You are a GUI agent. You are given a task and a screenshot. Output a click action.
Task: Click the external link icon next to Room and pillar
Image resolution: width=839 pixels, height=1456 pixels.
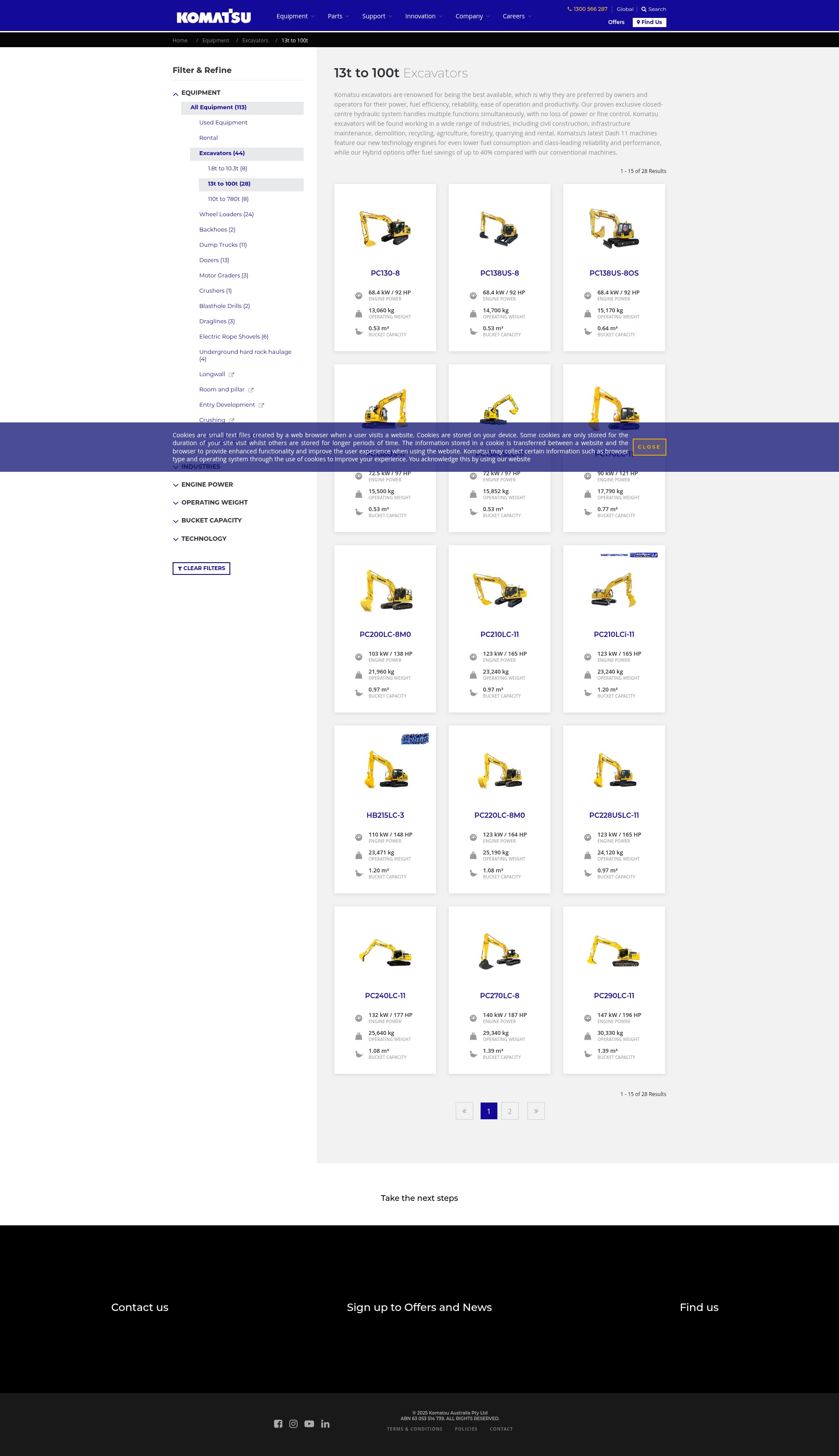[x=251, y=390]
